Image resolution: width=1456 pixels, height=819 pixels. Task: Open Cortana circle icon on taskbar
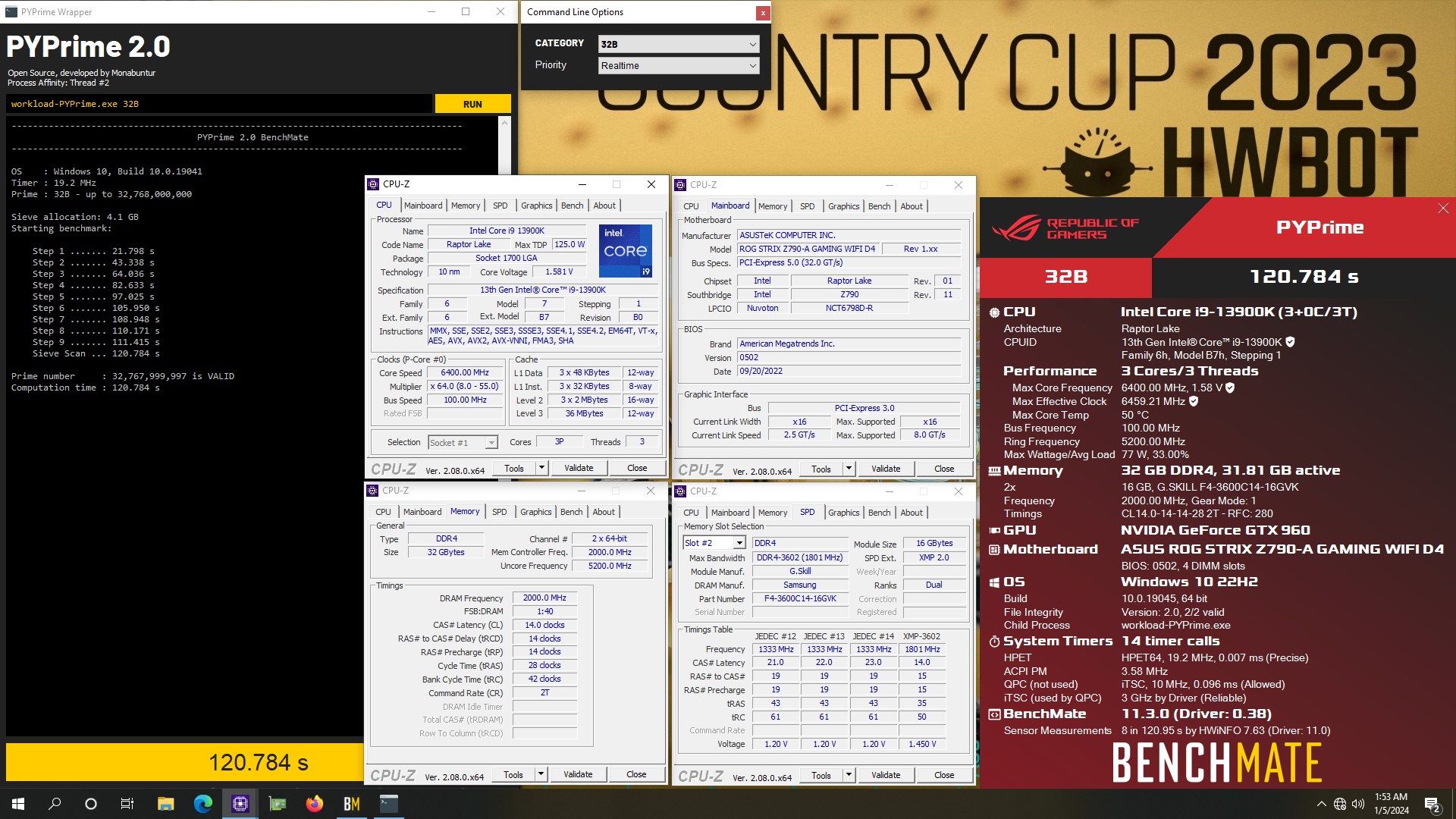point(91,804)
